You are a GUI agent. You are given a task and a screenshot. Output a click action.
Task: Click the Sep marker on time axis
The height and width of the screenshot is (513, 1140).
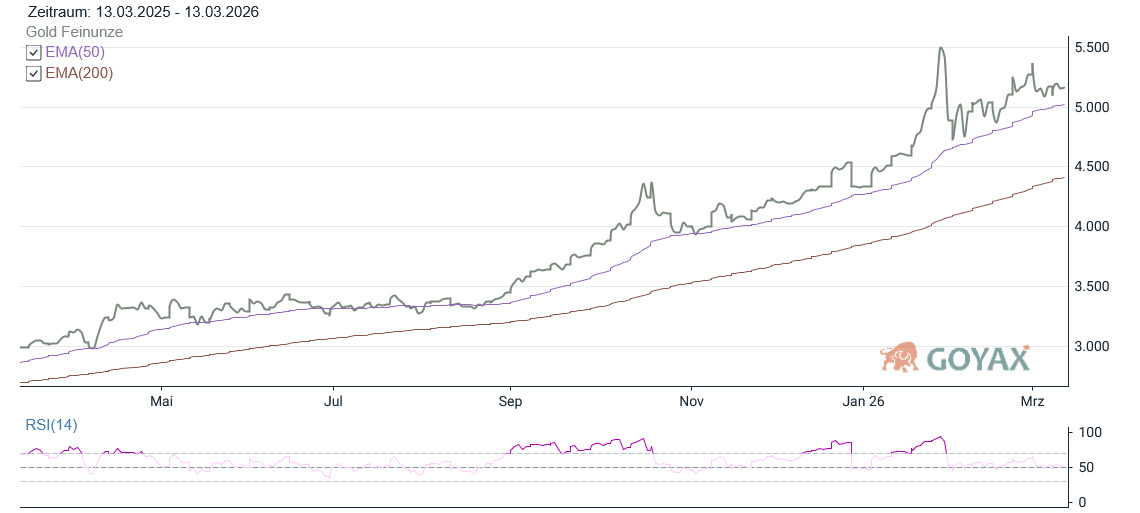click(510, 402)
